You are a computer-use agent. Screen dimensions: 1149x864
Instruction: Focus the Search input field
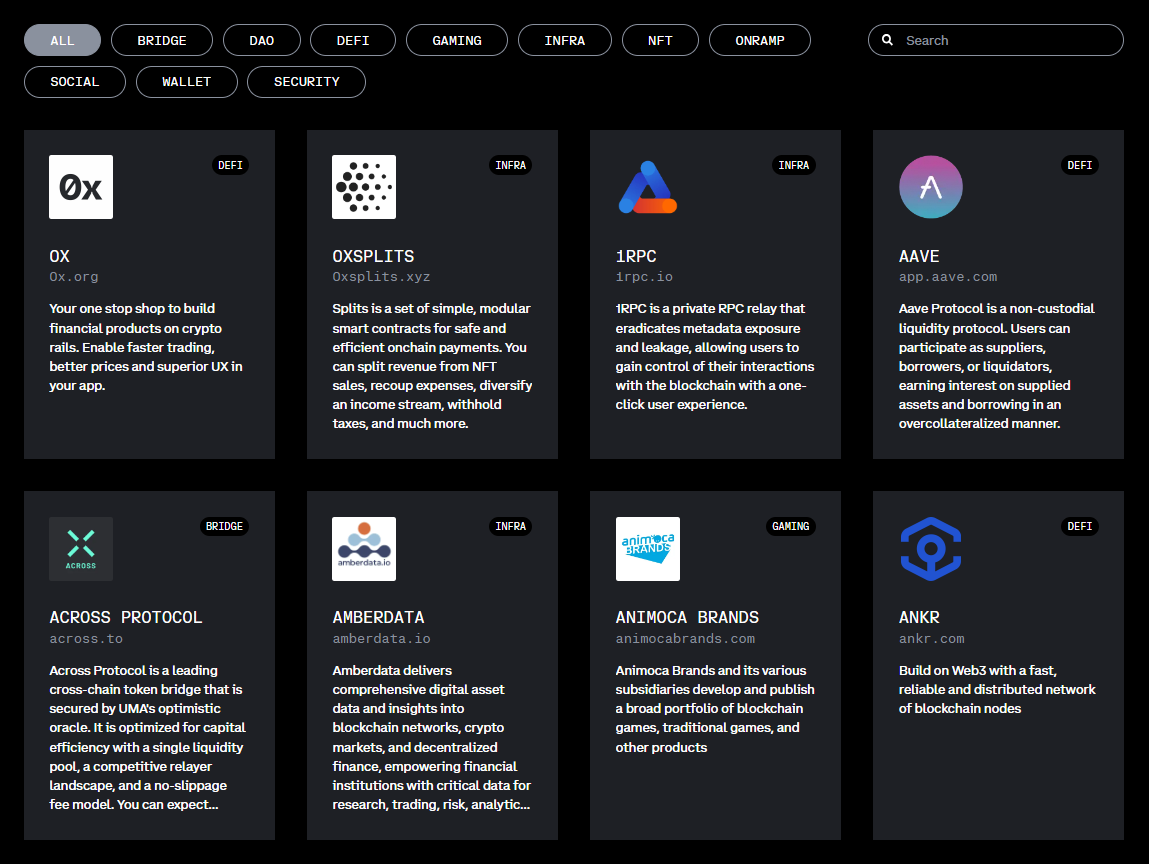tap(995, 40)
